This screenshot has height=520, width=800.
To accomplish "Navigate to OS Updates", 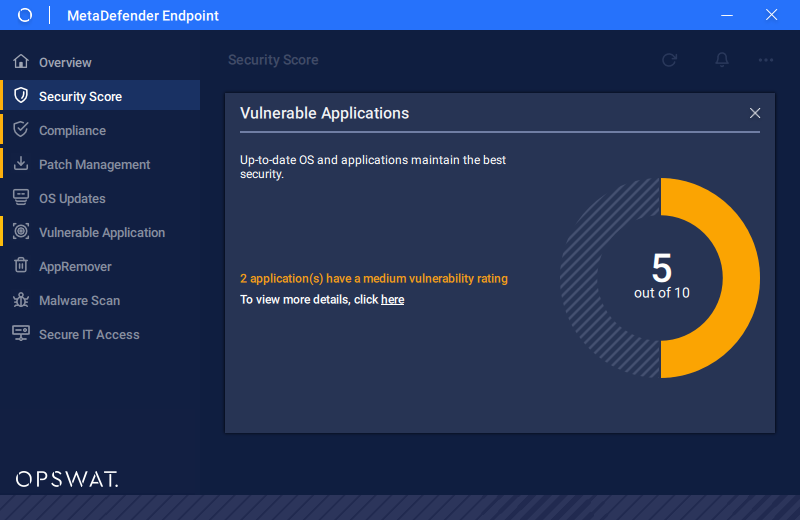I will (x=100, y=198).
